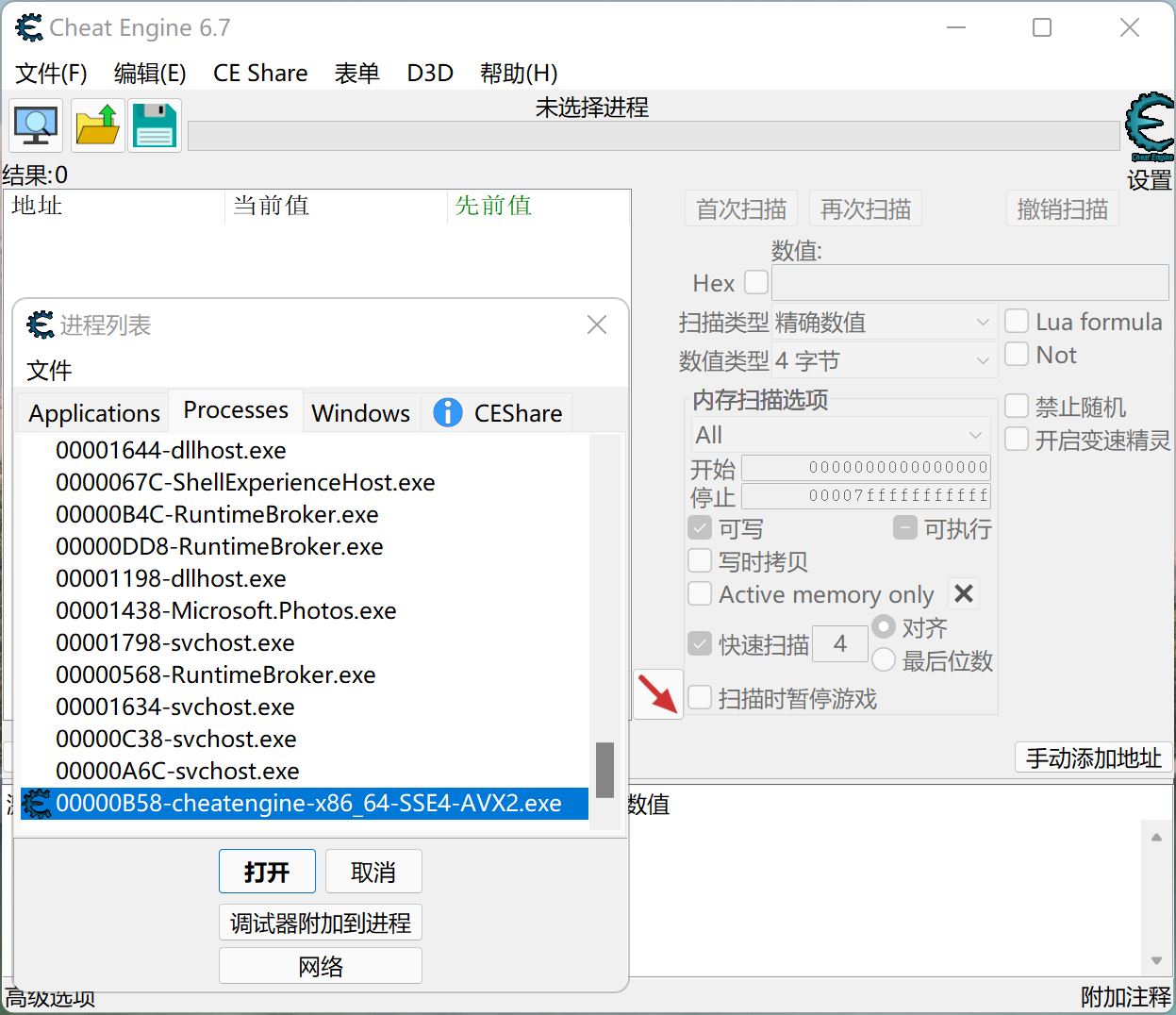Open the process selection dialog via magnifier icon
This screenshot has width=1176, height=1015.
point(35,124)
